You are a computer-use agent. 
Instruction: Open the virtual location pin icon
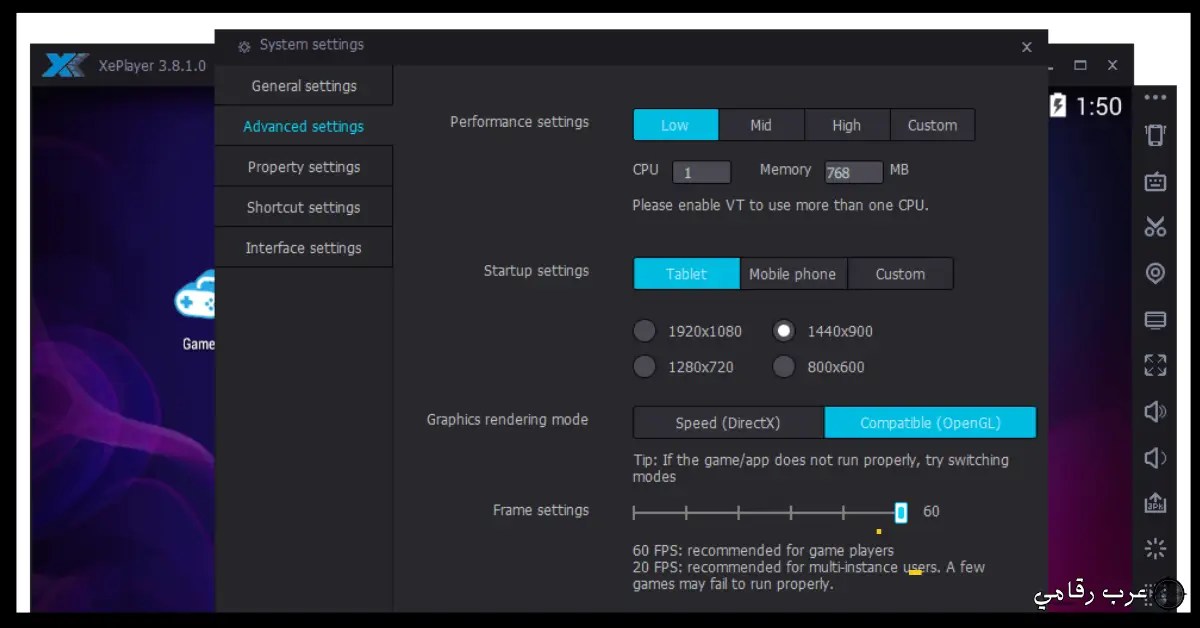(1155, 274)
